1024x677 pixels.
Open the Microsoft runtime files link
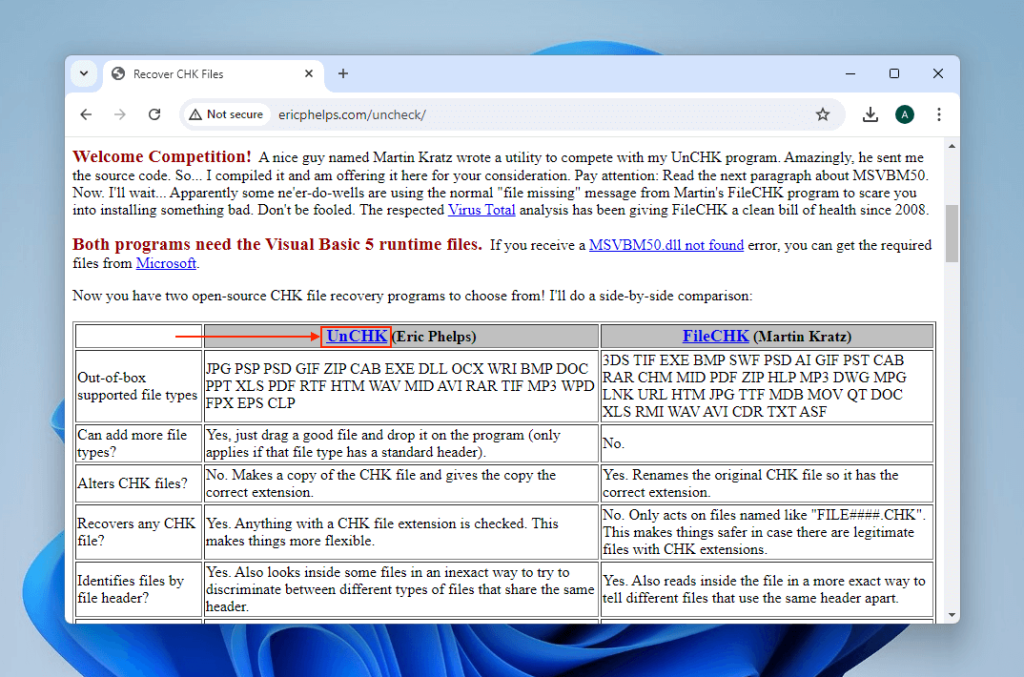[166, 263]
